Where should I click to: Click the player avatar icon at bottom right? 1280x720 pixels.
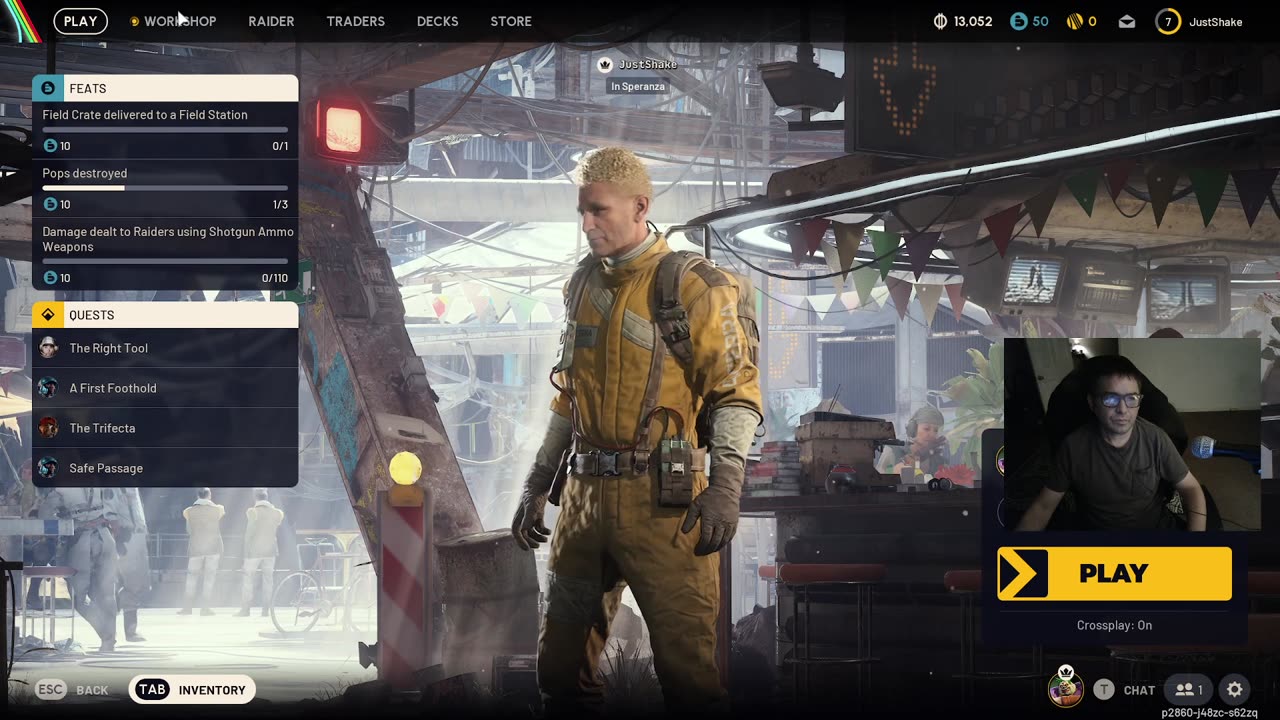1066,687
